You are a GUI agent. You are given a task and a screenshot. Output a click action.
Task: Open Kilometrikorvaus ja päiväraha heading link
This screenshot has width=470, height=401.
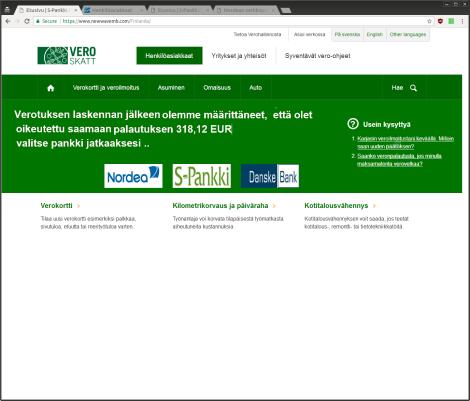220,206
